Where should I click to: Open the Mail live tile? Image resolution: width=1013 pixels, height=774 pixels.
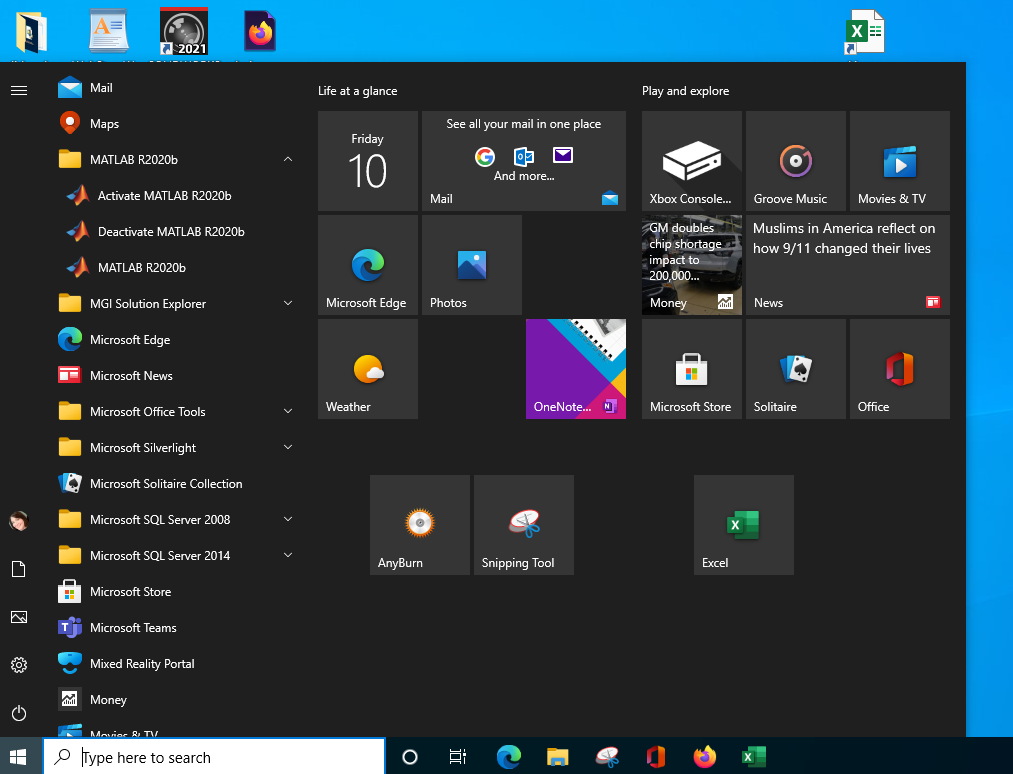coord(524,161)
